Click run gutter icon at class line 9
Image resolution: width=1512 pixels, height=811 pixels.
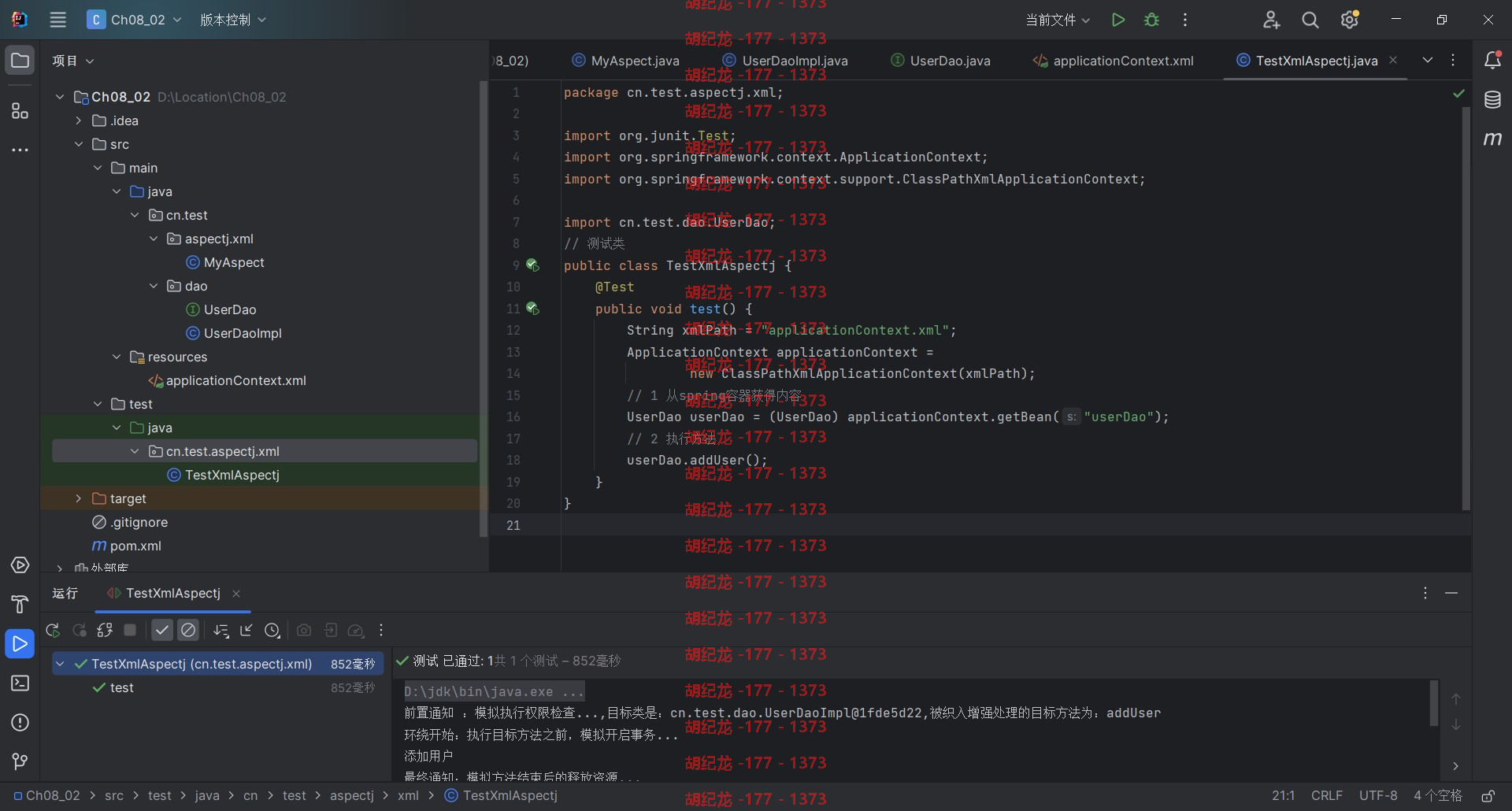pos(532,265)
